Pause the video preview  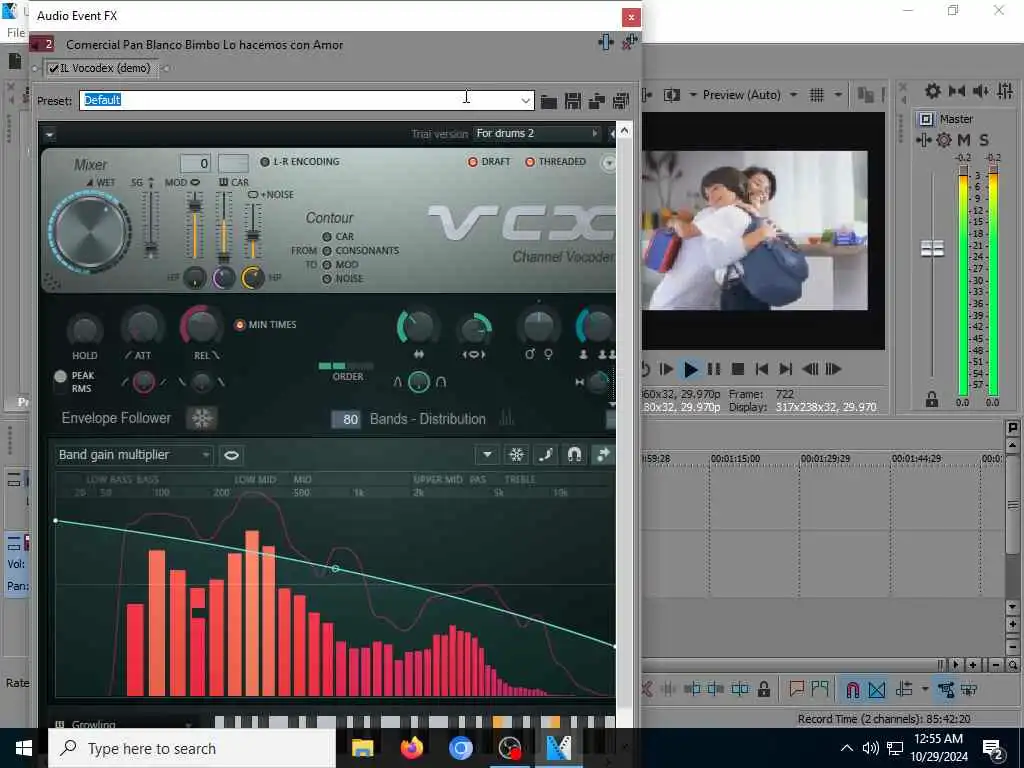click(714, 370)
